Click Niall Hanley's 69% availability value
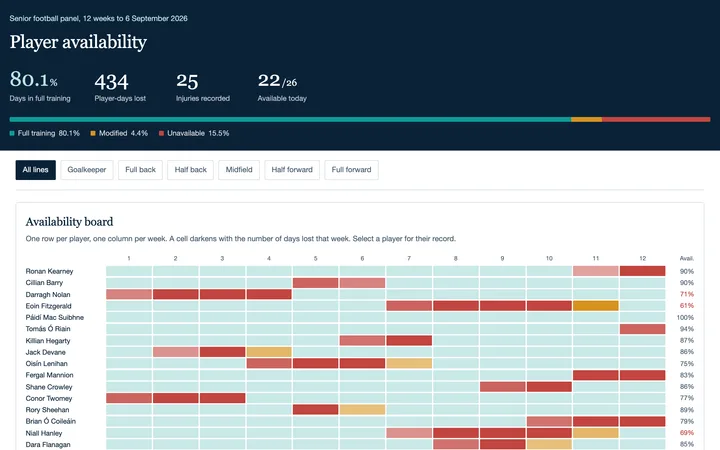The width and height of the screenshot is (720, 450). 687,433
